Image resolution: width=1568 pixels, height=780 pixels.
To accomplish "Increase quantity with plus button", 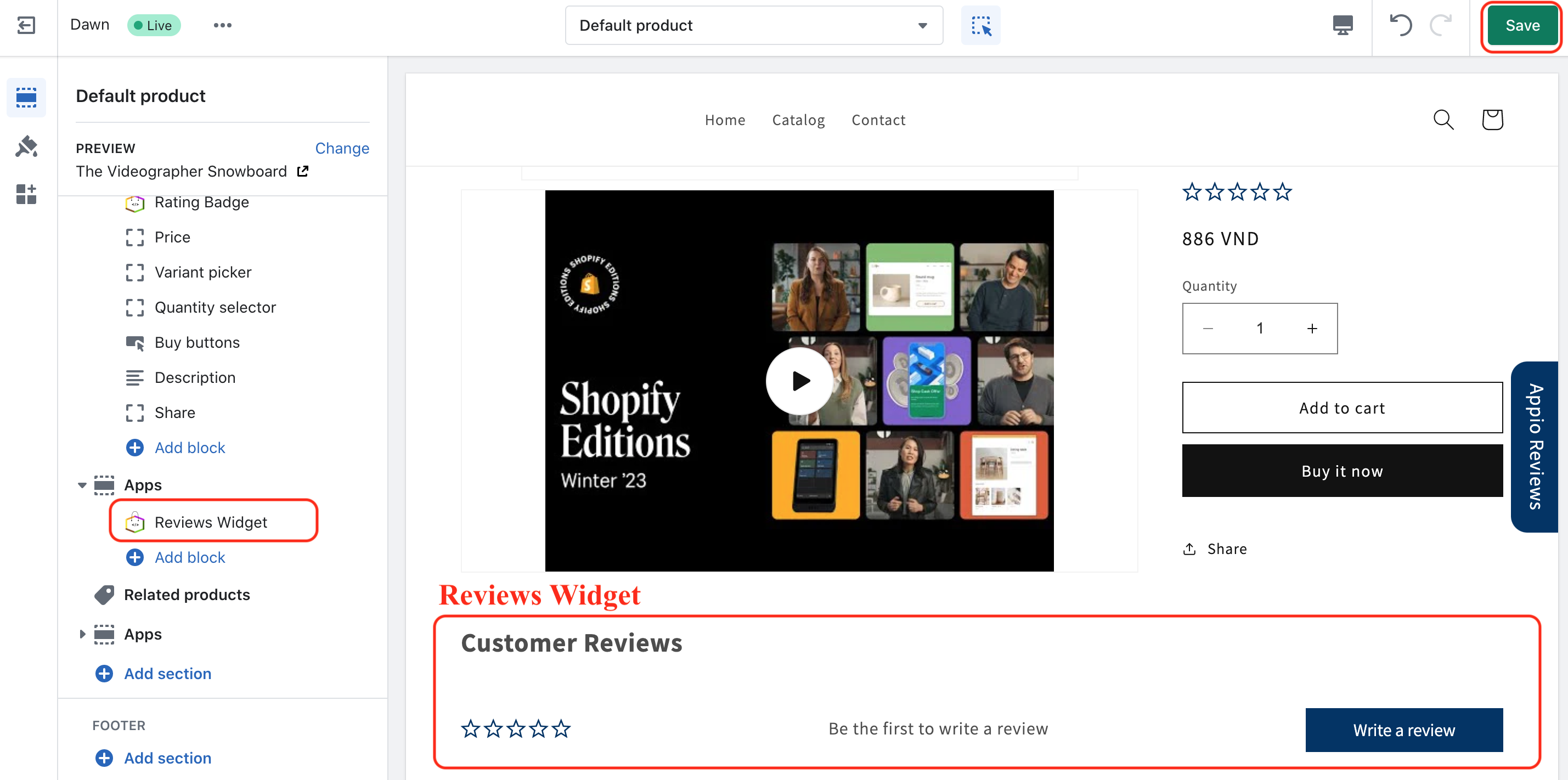I will click(x=1312, y=329).
